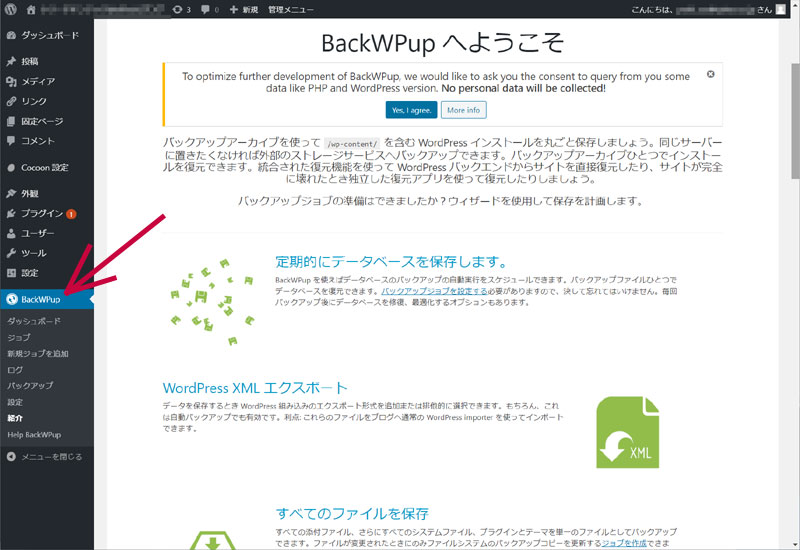Click the plug icon beside プラグイン
800x550 pixels.
(x=11, y=213)
